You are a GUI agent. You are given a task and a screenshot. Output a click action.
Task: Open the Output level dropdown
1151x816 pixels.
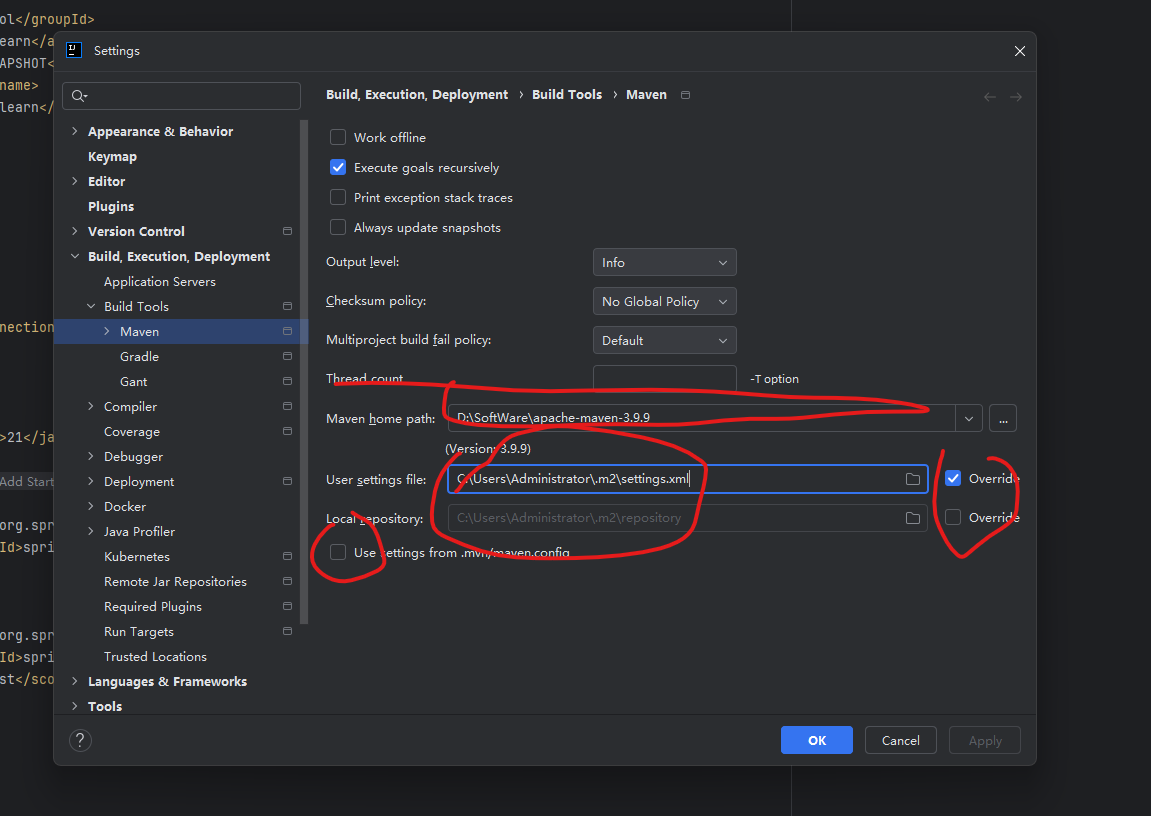pos(664,262)
